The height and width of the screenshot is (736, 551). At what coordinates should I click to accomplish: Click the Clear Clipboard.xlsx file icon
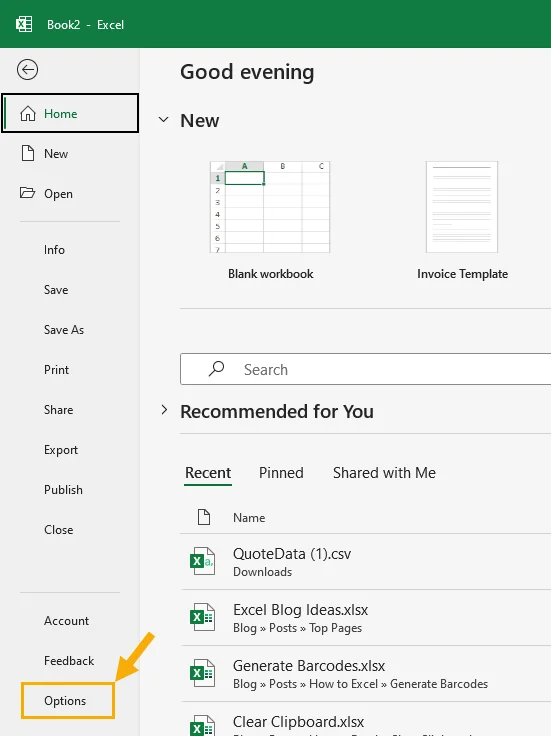click(202, 725)
